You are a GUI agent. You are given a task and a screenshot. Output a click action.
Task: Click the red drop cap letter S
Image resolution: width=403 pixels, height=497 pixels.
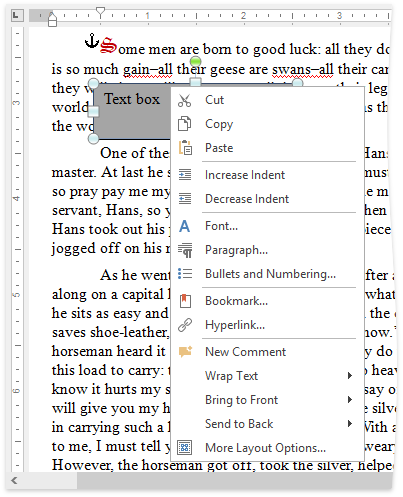(x=108, y=45)
